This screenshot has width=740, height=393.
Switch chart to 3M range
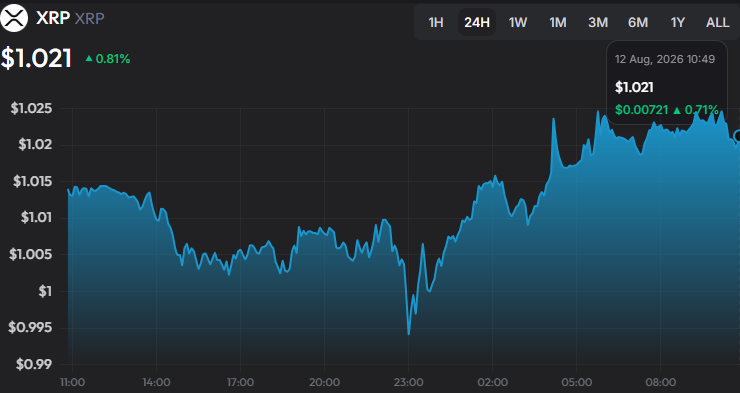(598, 22)
